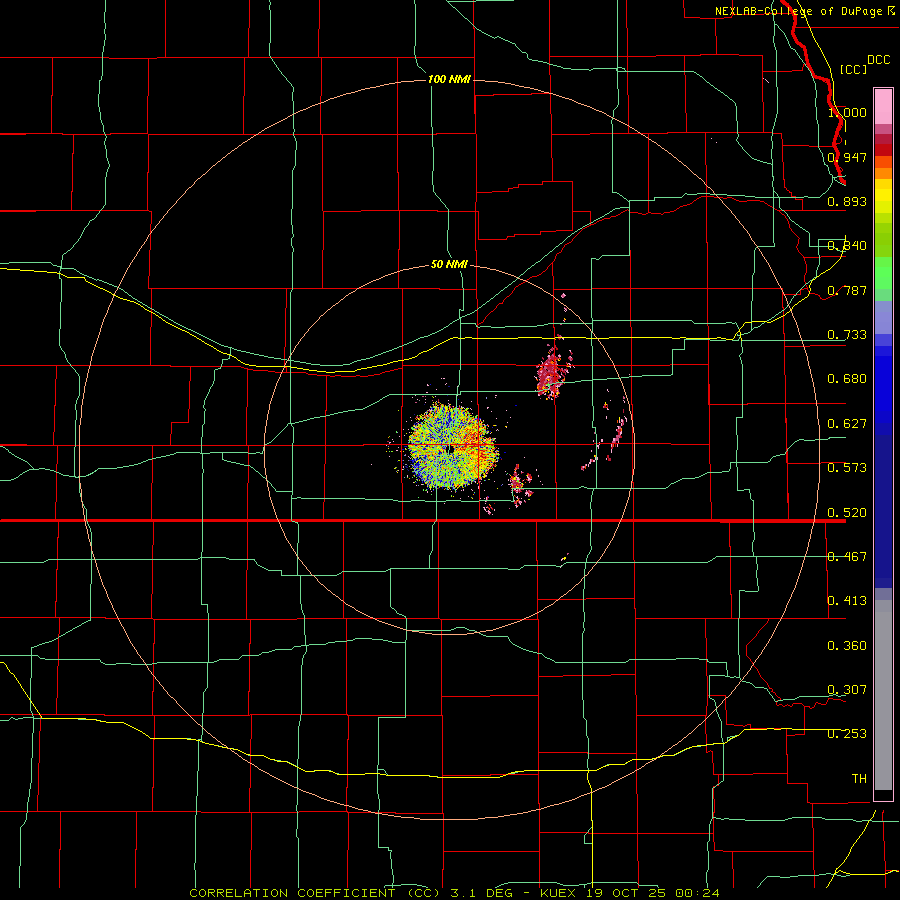Click the 'KUEX' radar station identifier
Image resolution: width=900 pixels, height=900 pixels.
[560, 893]
